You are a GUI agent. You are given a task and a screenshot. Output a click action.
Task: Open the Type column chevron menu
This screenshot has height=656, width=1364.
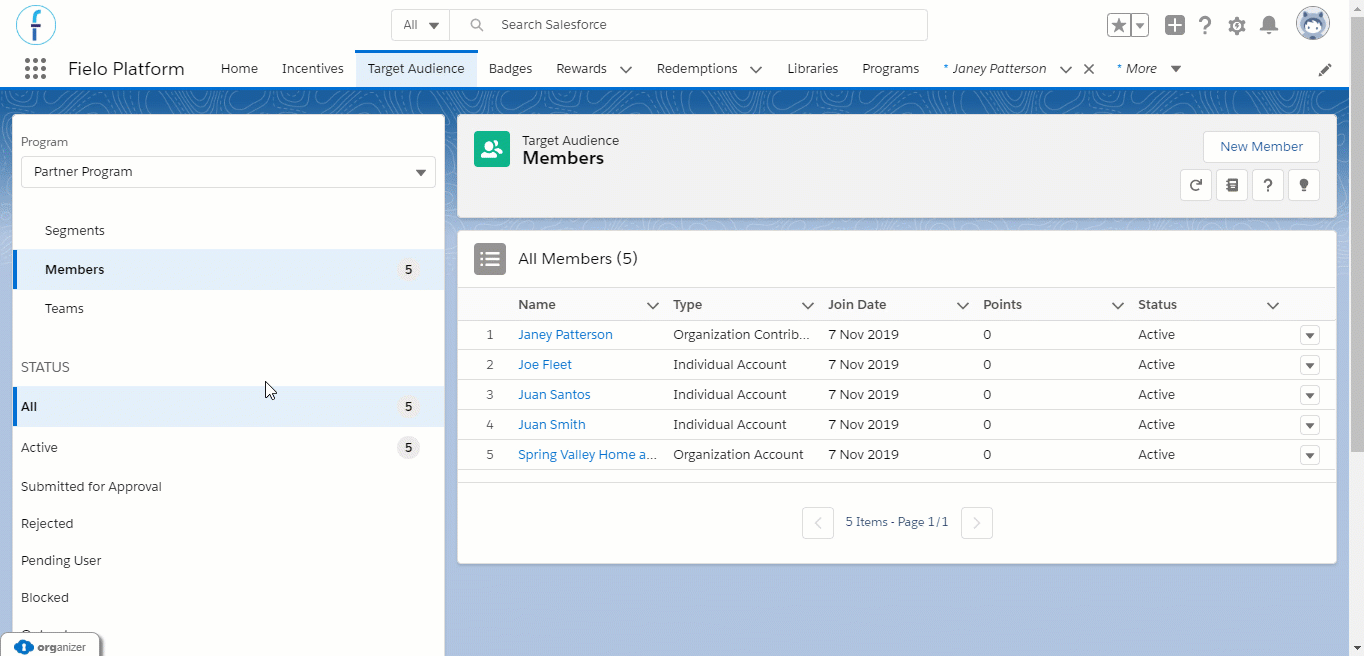point(808,305)
